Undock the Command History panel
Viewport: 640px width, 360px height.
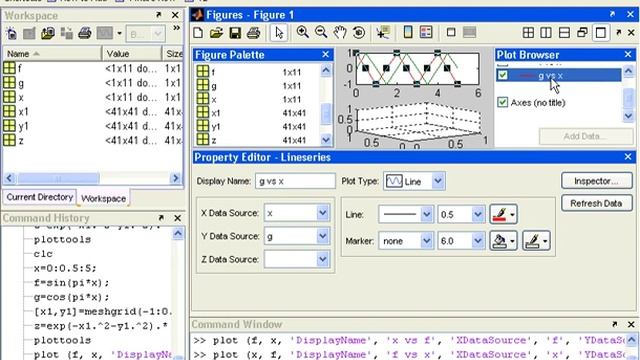pos(161,218)
